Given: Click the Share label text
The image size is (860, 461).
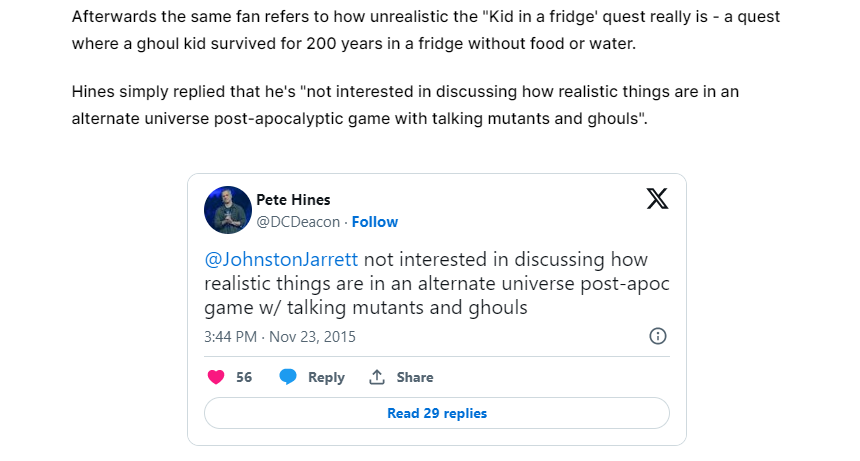Looking at the screenshot, I should pyautogui.click(x=415, y=377).
